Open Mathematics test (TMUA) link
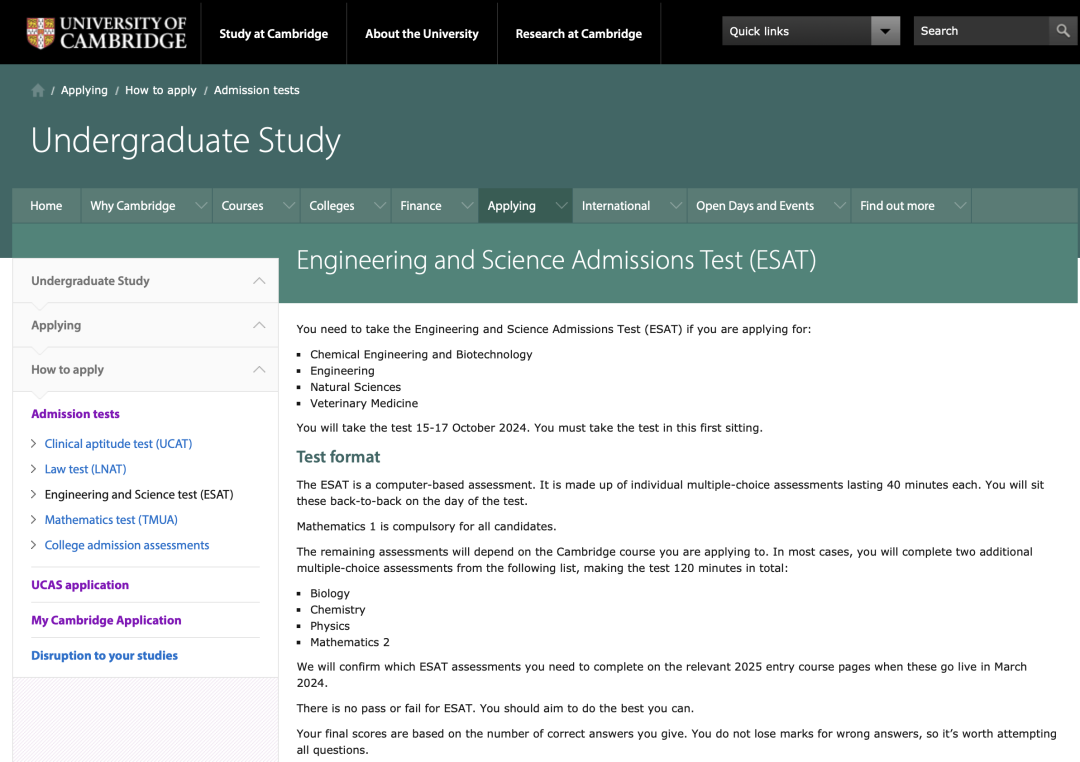This screenshot has height=762, width=1080. [111, 519]
